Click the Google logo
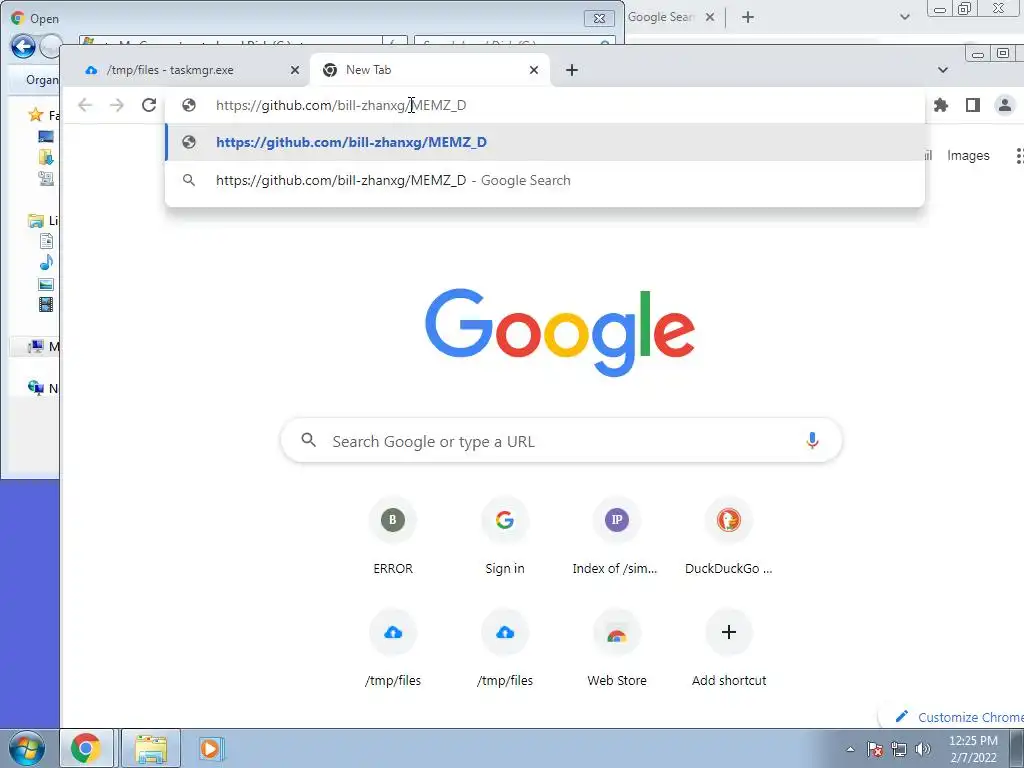 pos(560,332)
